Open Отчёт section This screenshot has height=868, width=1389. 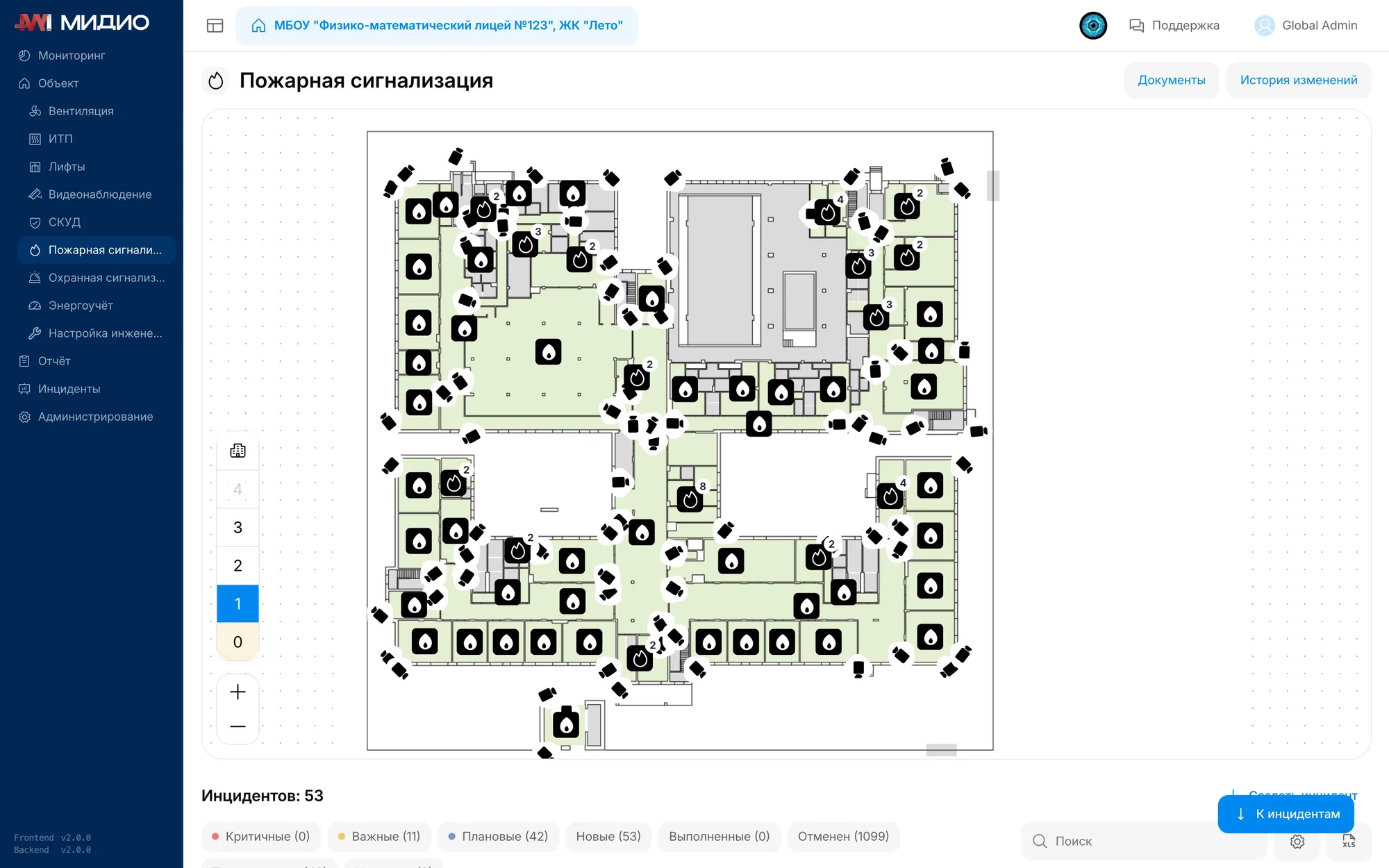[54, 361]
